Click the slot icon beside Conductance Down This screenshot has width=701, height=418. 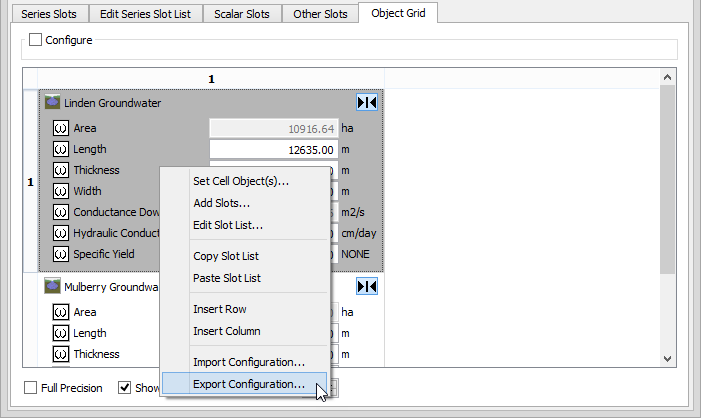[60, 212]
